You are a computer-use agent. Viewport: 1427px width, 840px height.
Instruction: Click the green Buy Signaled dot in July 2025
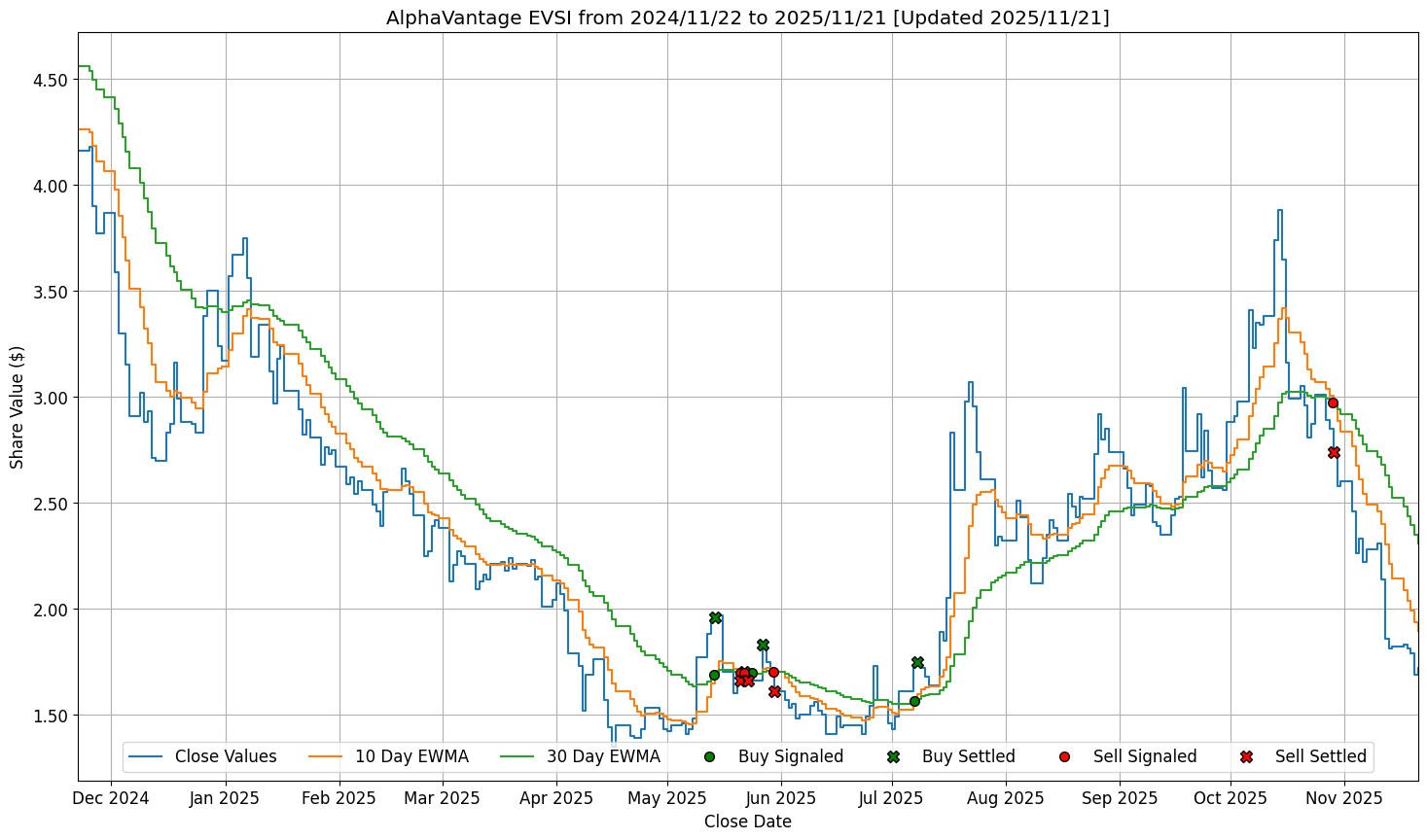pos(914,701)
